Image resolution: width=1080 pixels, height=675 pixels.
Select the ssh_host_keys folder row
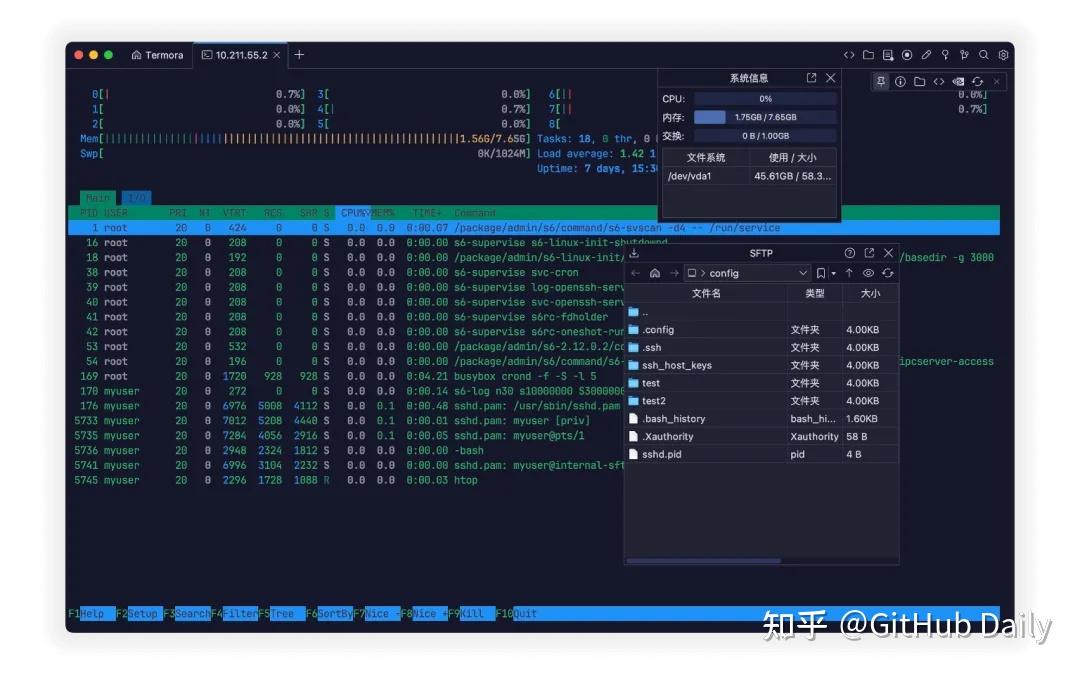click(762, 366)
